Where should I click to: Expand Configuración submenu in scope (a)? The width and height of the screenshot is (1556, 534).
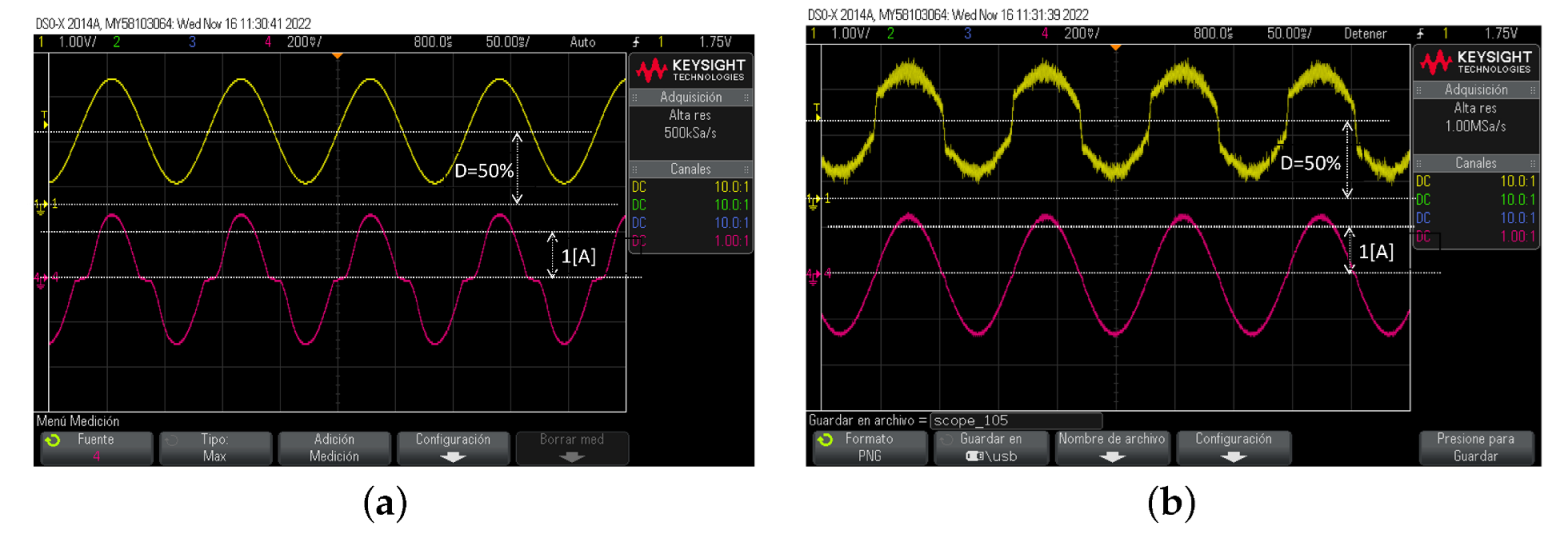[452, 448]
